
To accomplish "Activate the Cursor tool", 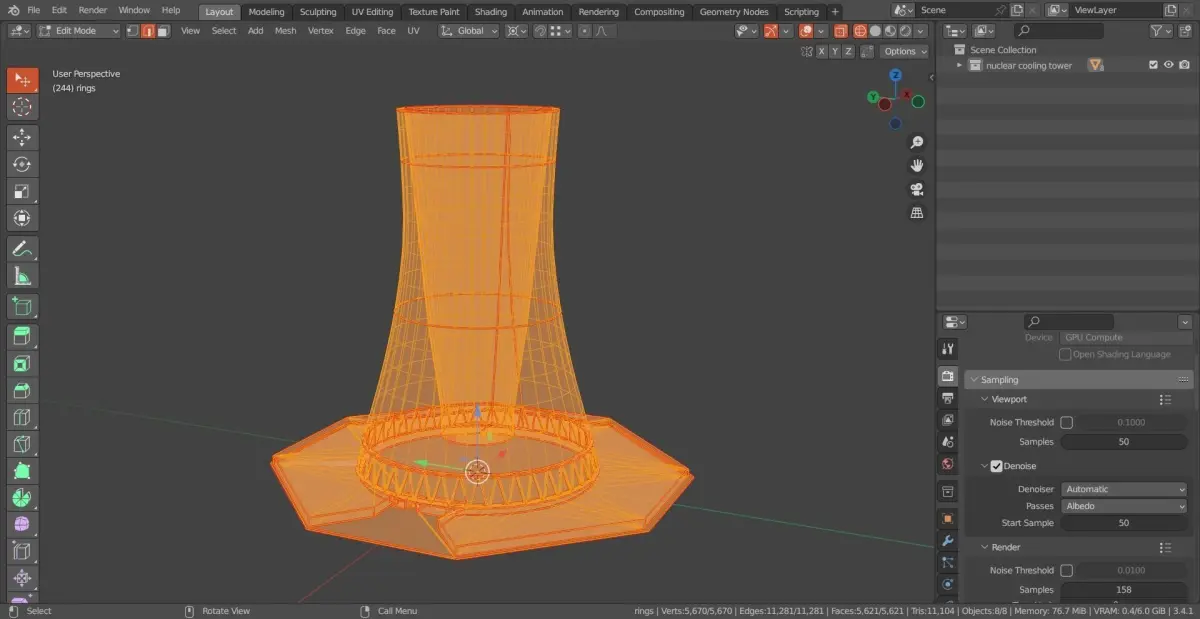I will tap(22, 107).
